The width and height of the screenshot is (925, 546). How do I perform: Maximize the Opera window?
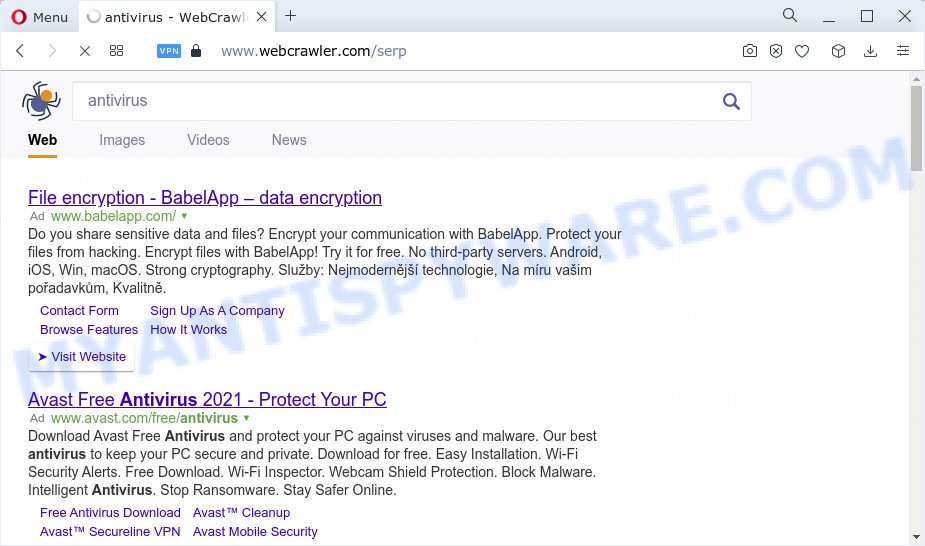[x=867, y=16]
